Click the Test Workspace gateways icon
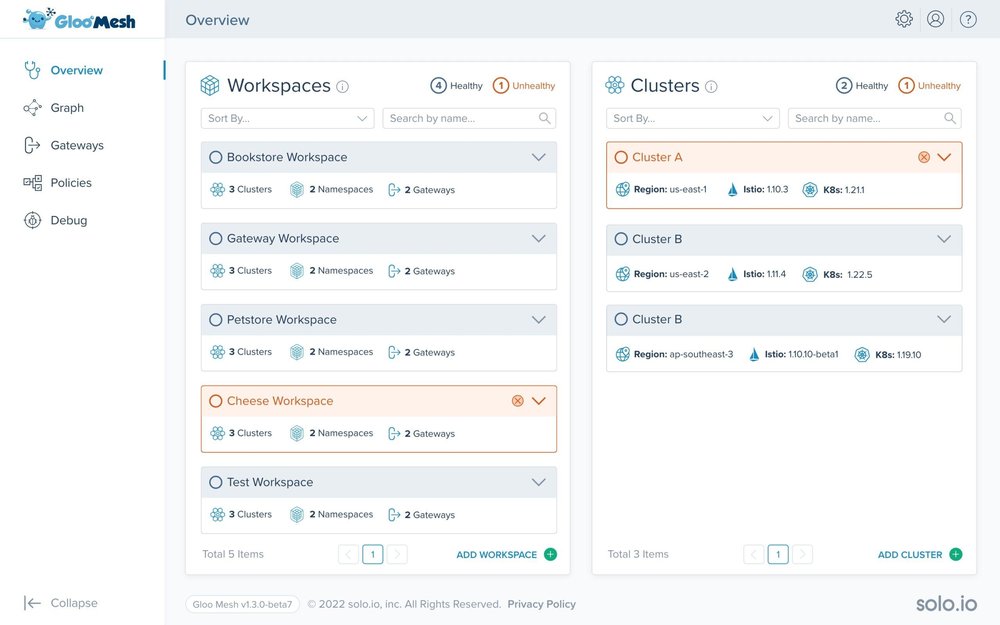 [x=394, y=515]
